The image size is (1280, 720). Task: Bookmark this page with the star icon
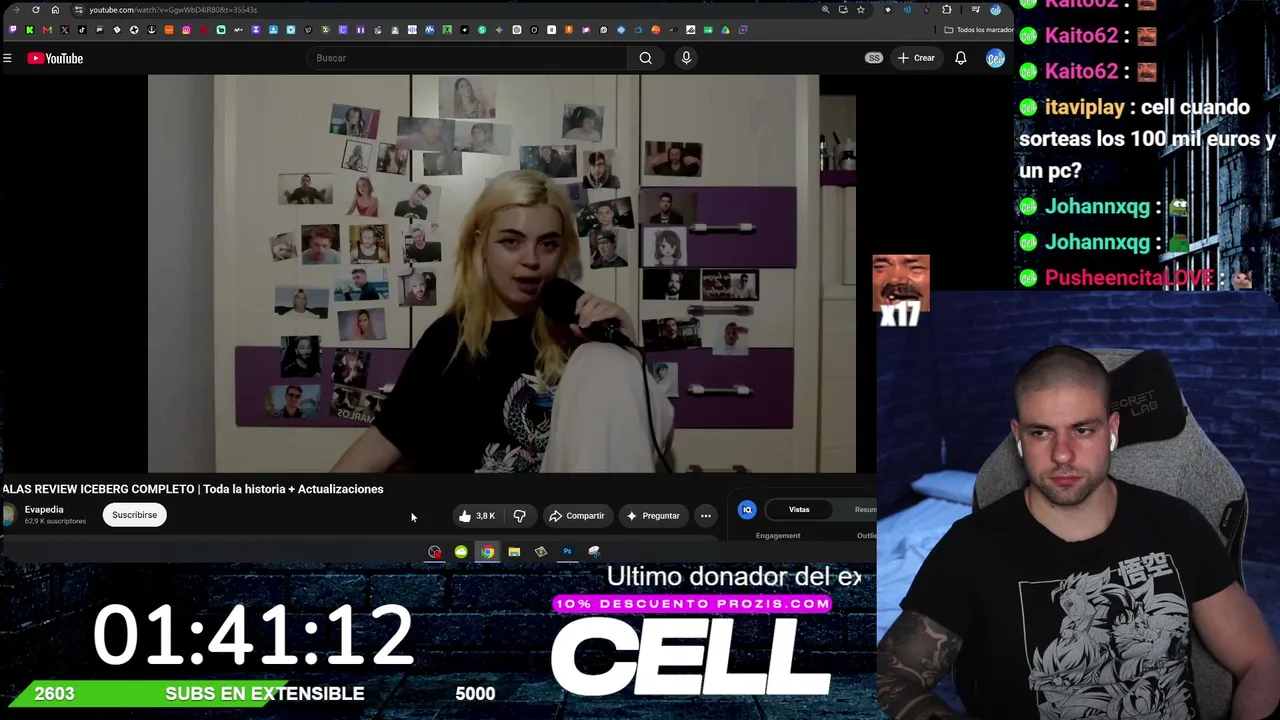coord(860,10)
